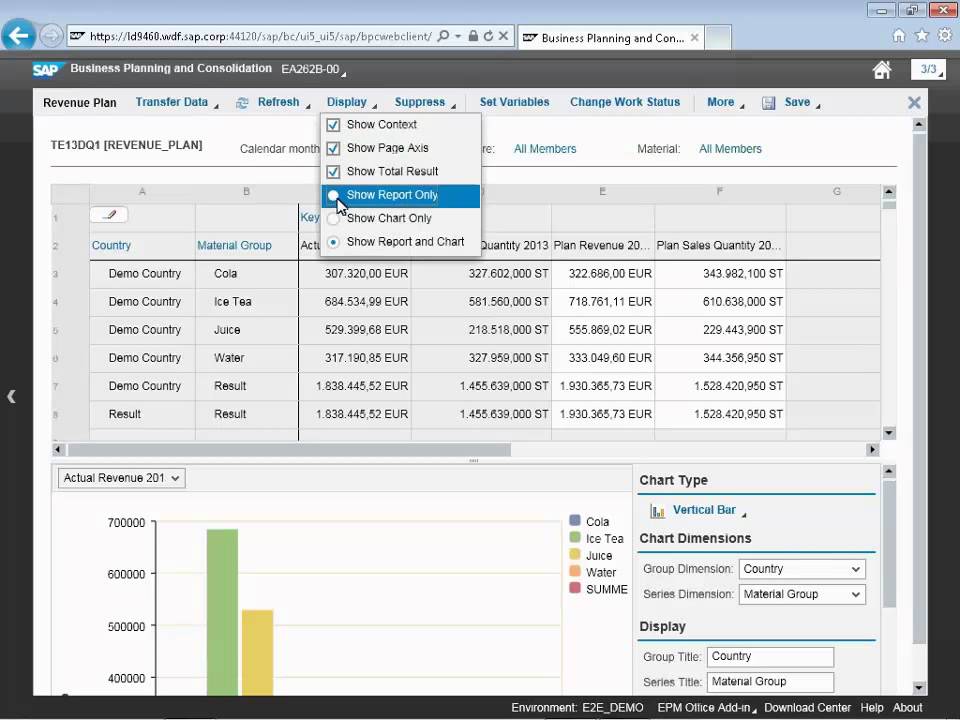960x720 pixels.
Task: Click the browser forward arrow button
Action: click(51, 36)
